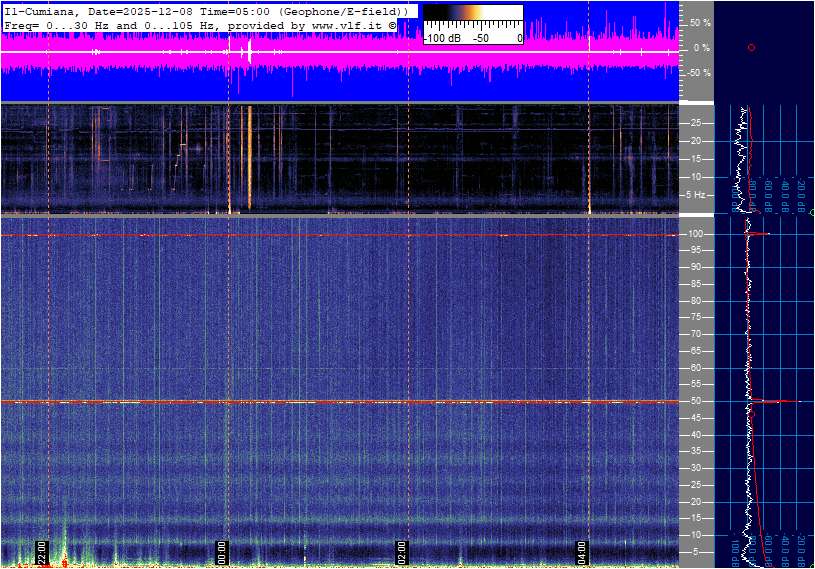
Task: Select the 04:00 time marker label
Action: tap(582, 552)
